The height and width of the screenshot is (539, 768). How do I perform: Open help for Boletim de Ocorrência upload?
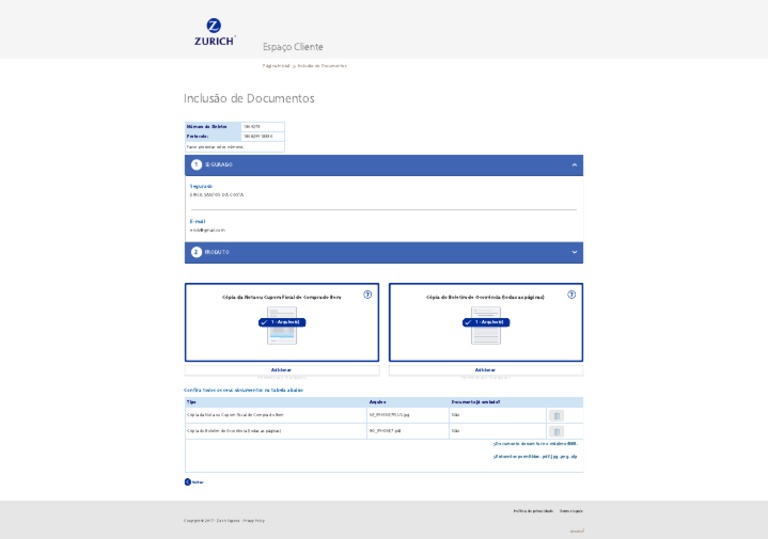point(571,295)
